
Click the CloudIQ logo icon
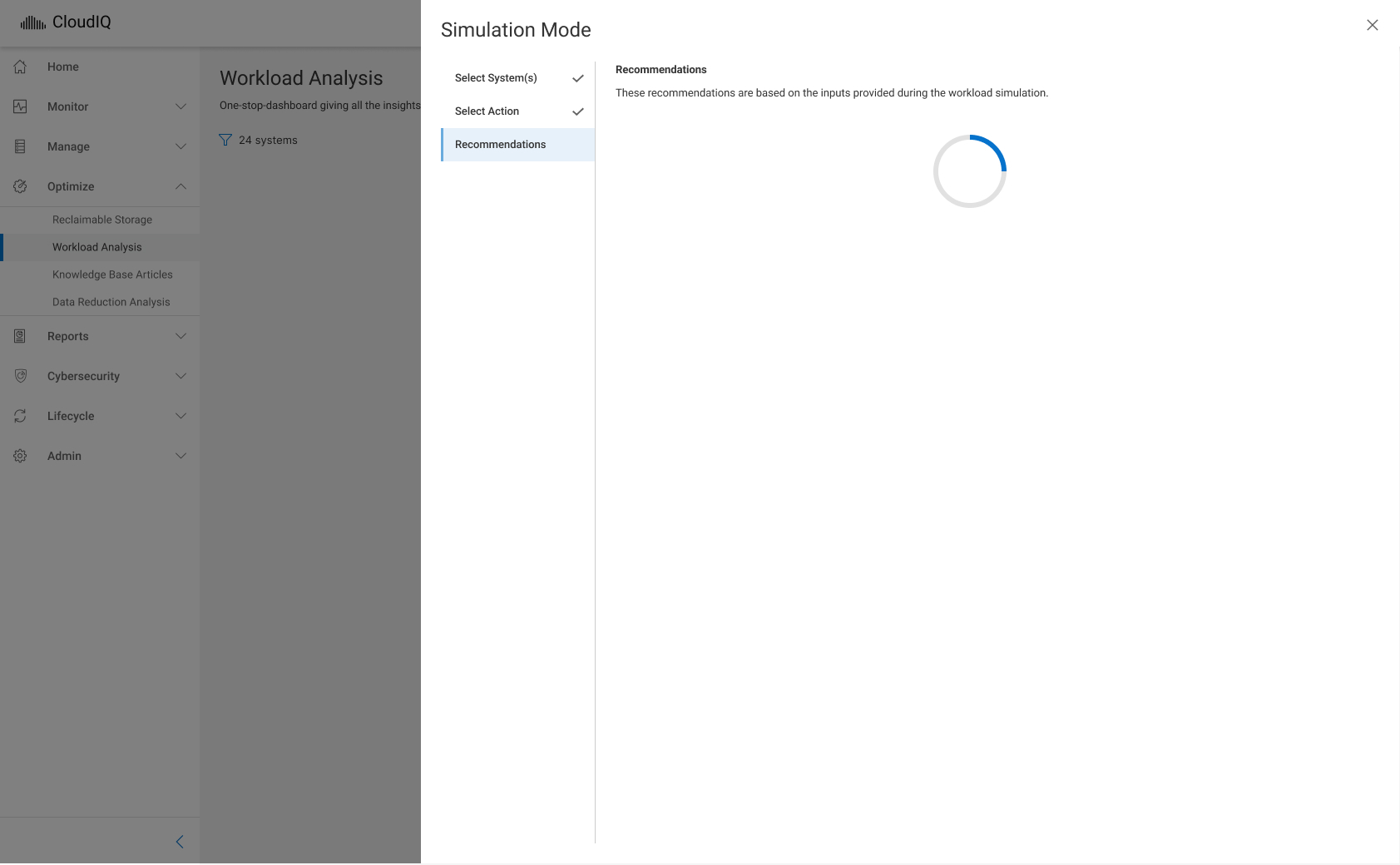pos(33,22)
